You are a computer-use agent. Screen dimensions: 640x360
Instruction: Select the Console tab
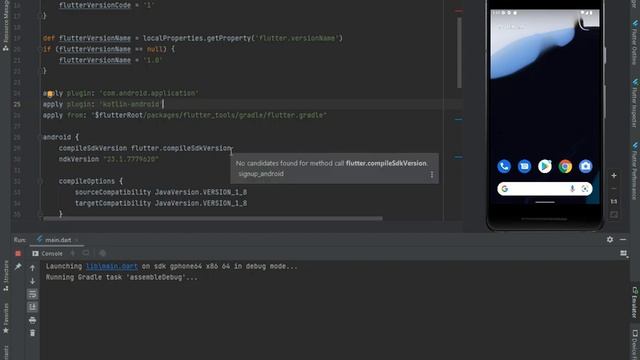click(48, 253)
